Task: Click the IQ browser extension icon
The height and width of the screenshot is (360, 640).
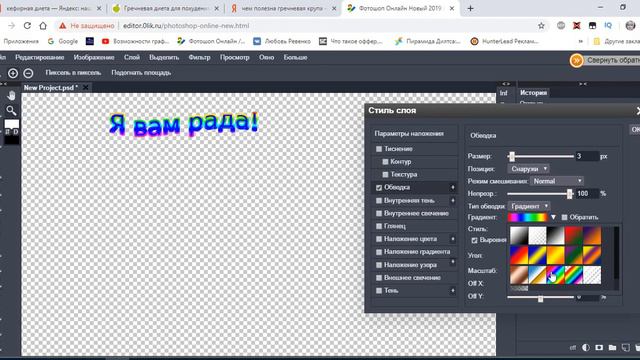Action: (608, 25)
